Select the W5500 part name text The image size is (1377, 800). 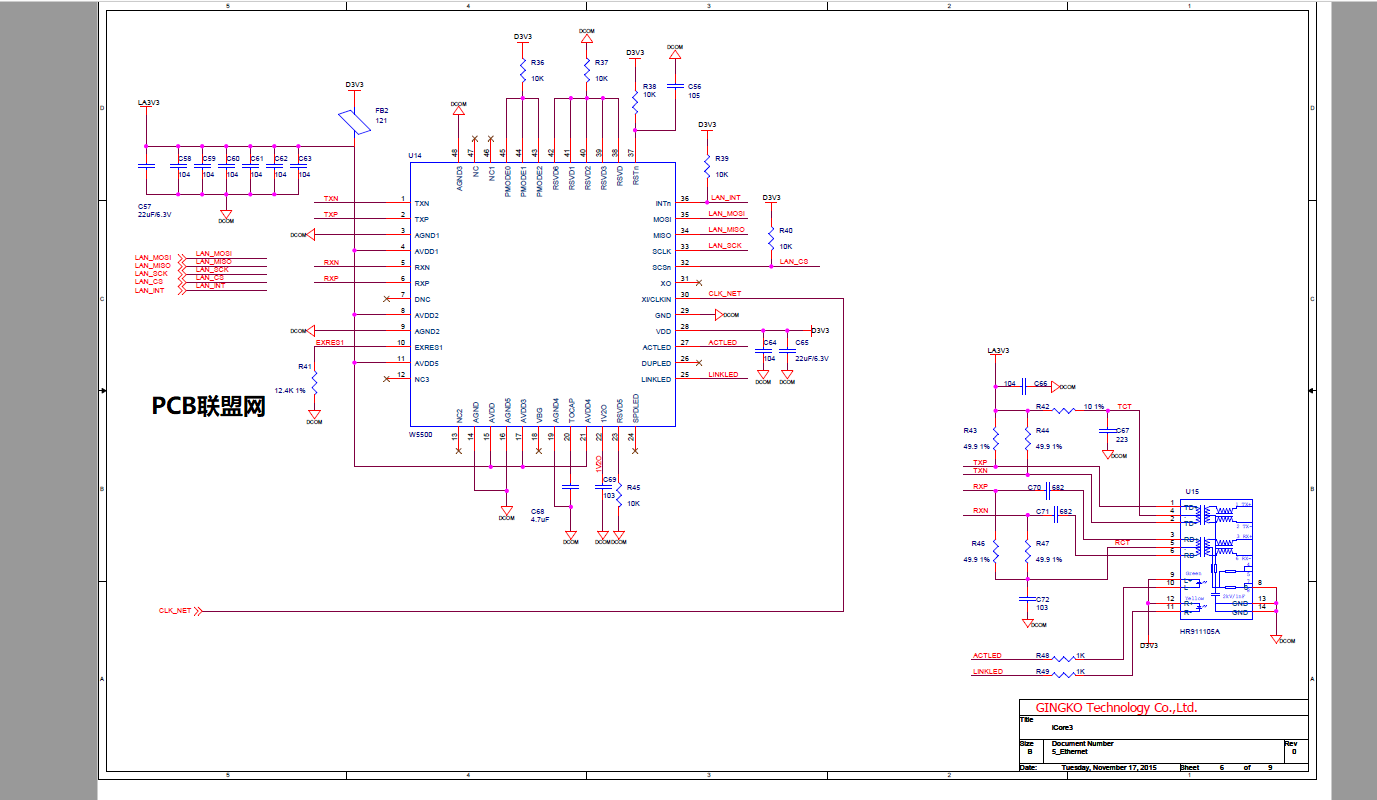pyautogui.click(x=420, y=436)
